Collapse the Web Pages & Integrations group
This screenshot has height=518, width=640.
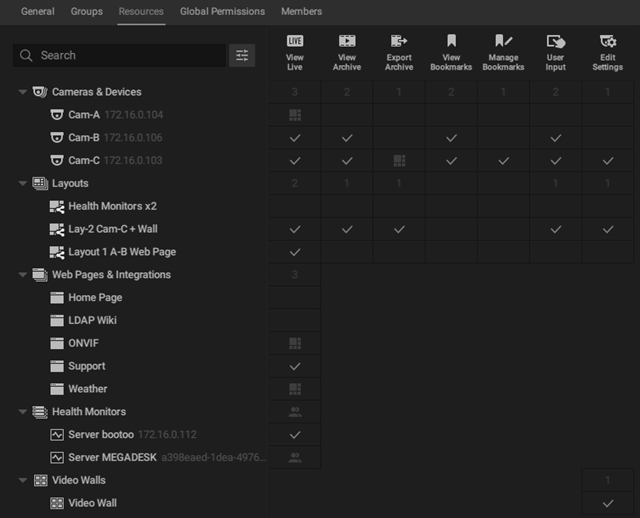coord(23,275)
